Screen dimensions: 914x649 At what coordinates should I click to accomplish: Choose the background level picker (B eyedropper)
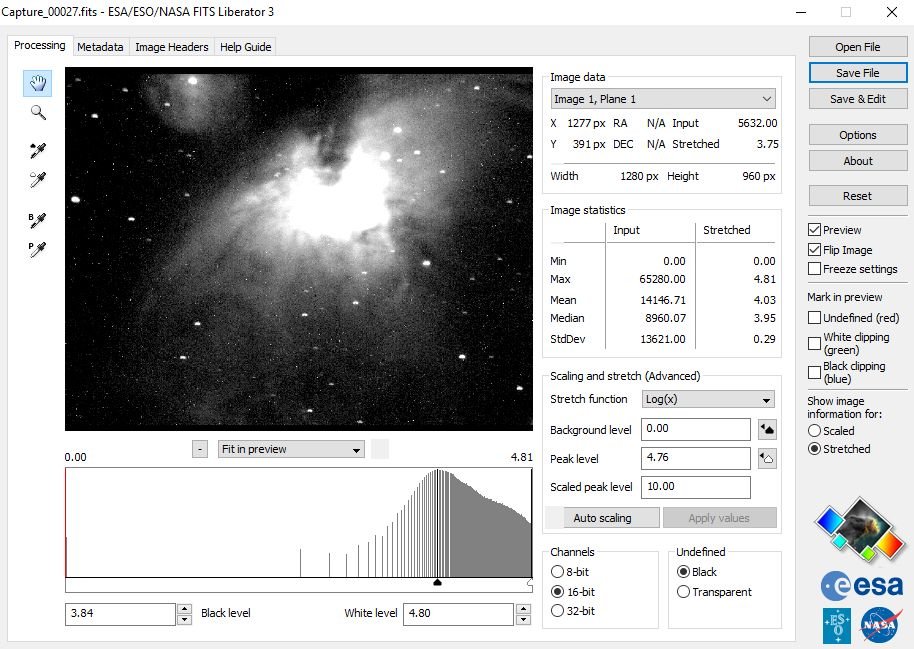(37, 220)
